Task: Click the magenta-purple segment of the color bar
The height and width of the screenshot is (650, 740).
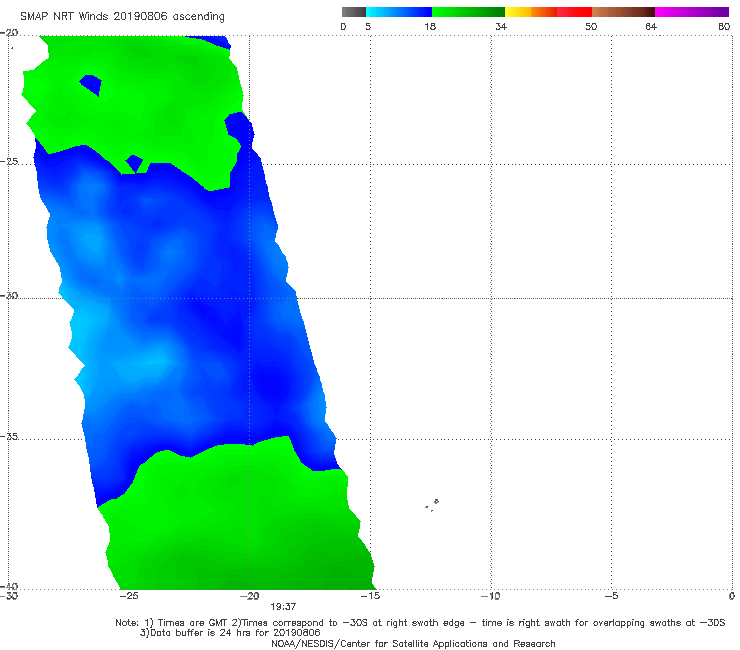Action: pos(692,12)
